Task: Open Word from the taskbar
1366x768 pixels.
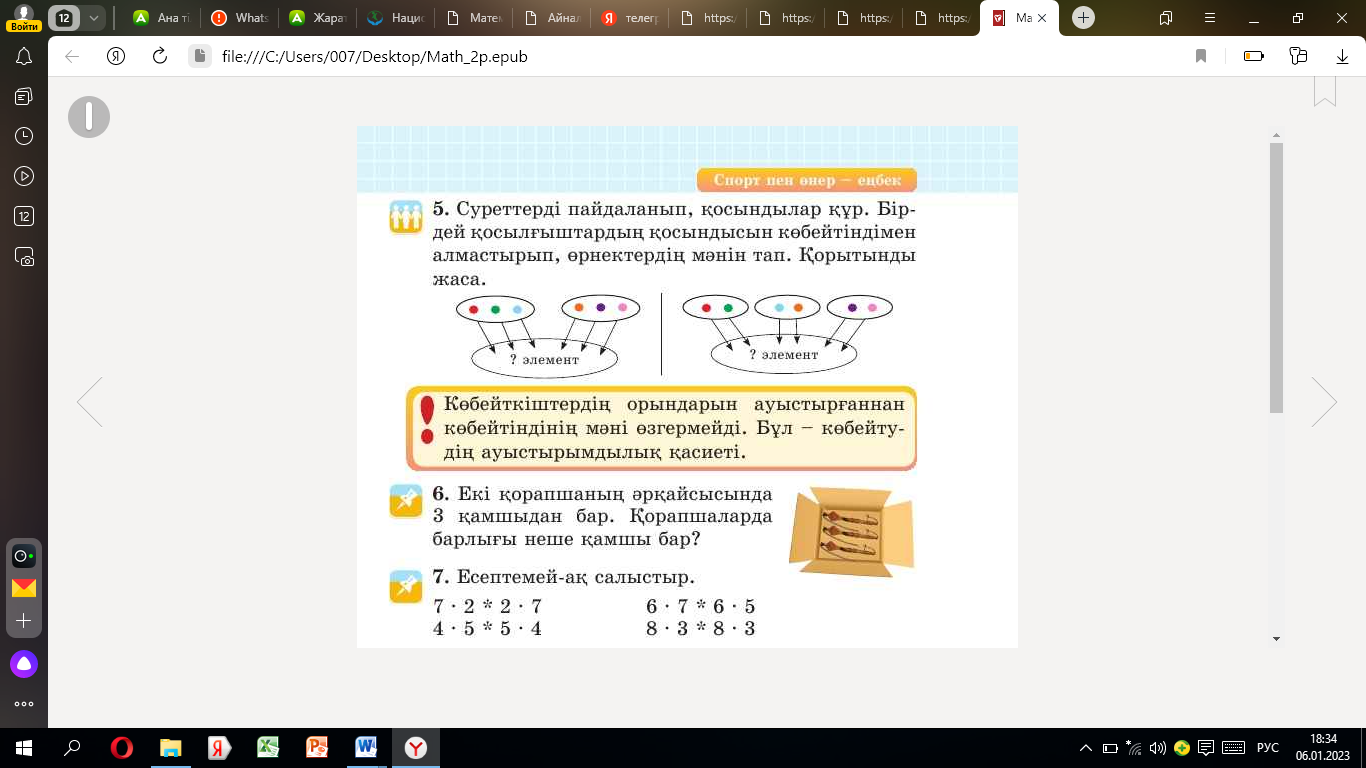Action: pos(365,748)
